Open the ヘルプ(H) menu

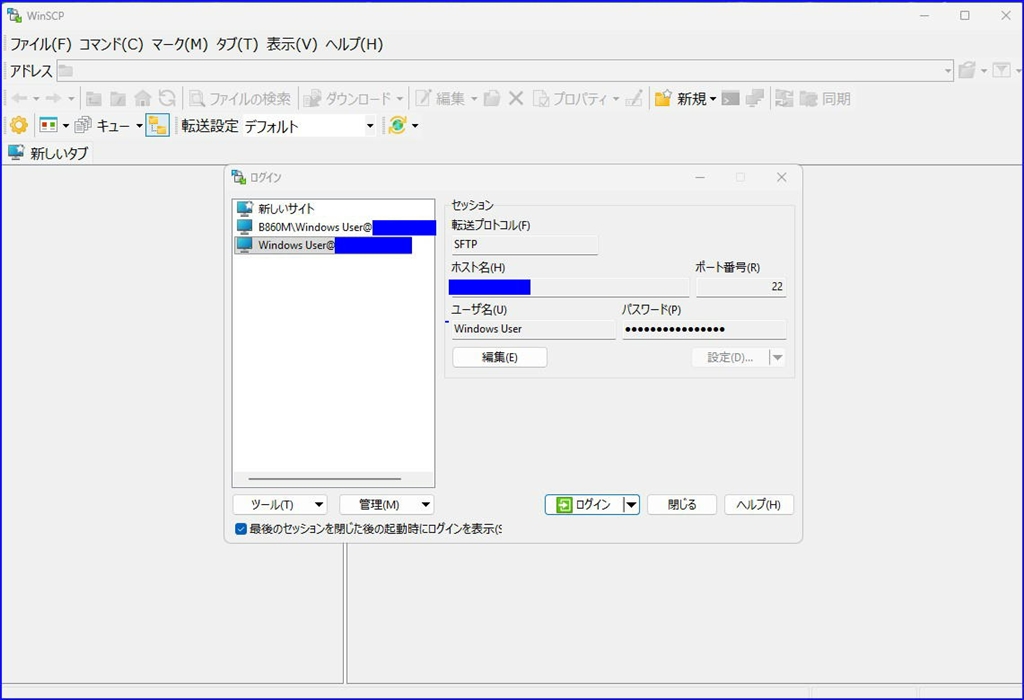(354, 44)
